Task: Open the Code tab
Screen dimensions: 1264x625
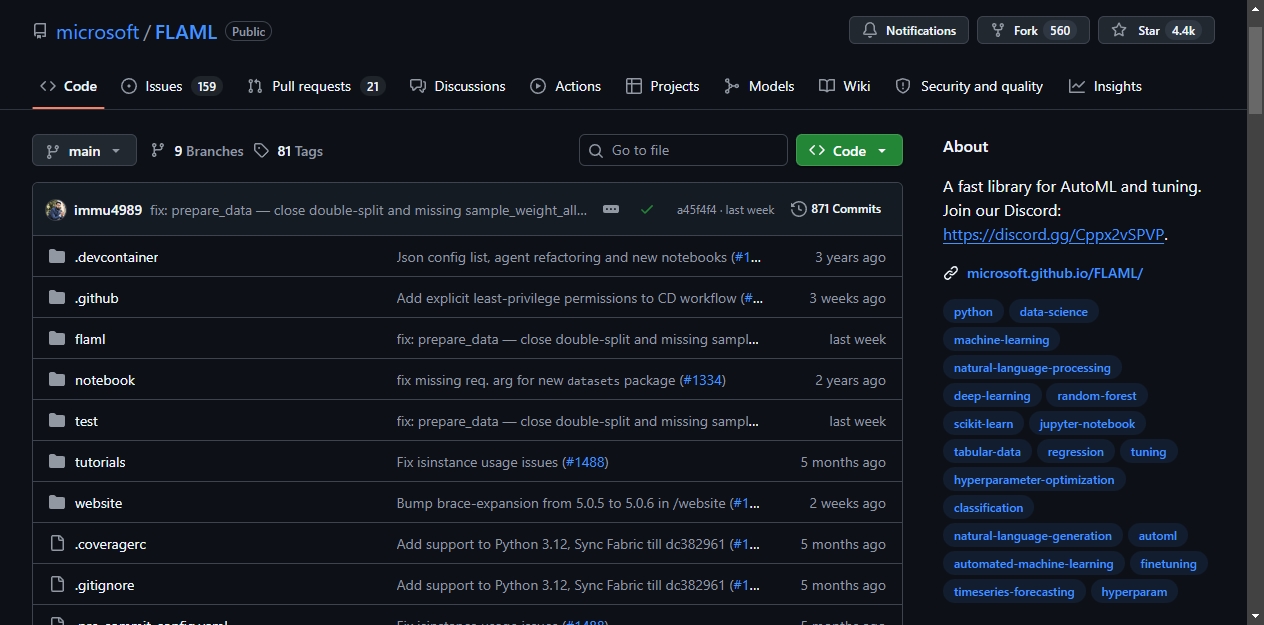Action: point(68,86)
